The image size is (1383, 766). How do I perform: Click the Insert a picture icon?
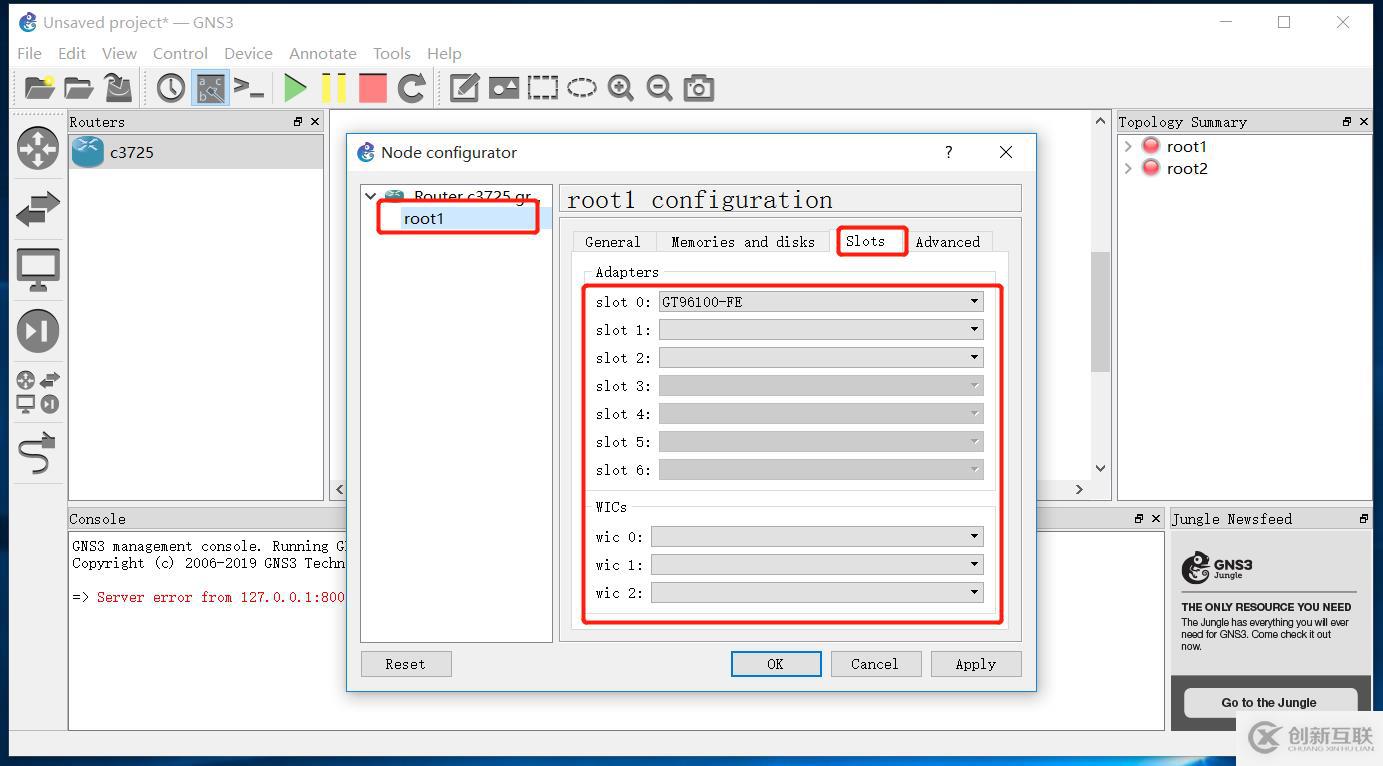tap(503, 88)
